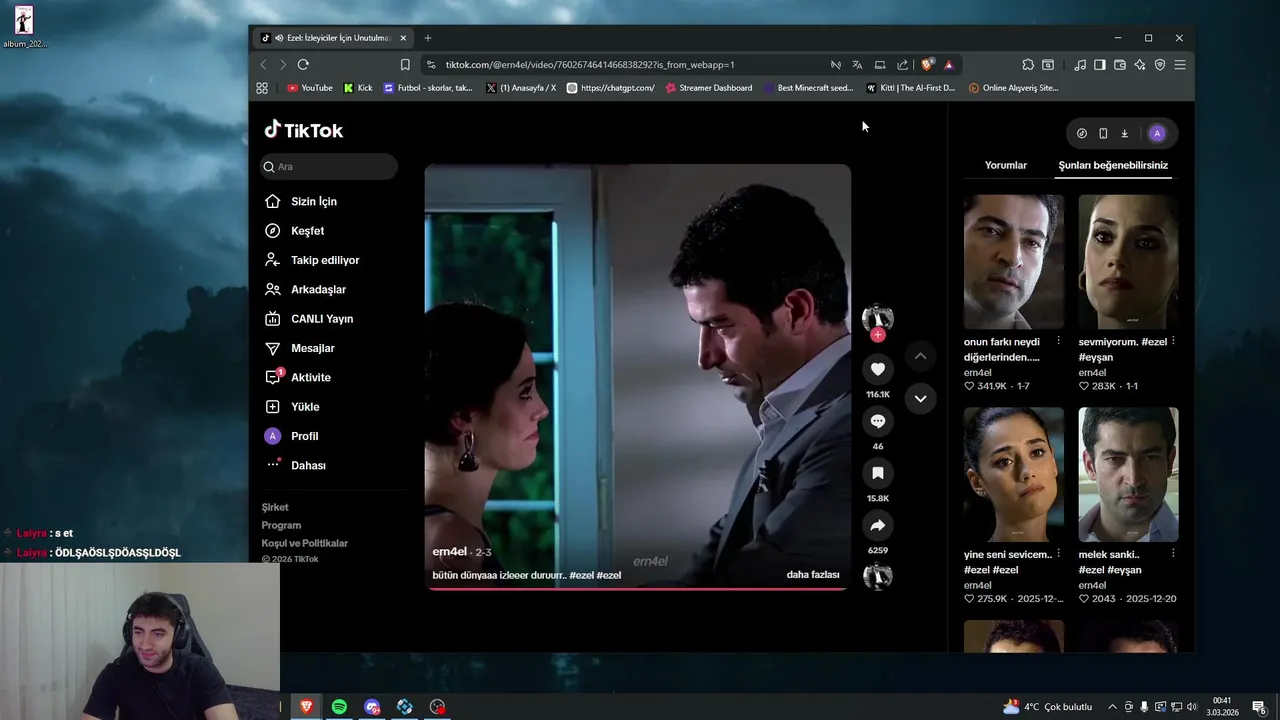Go to next video down chevron
Image resolution: width=1280 pixels, height=720 pixels.
(x=920, y=398)
